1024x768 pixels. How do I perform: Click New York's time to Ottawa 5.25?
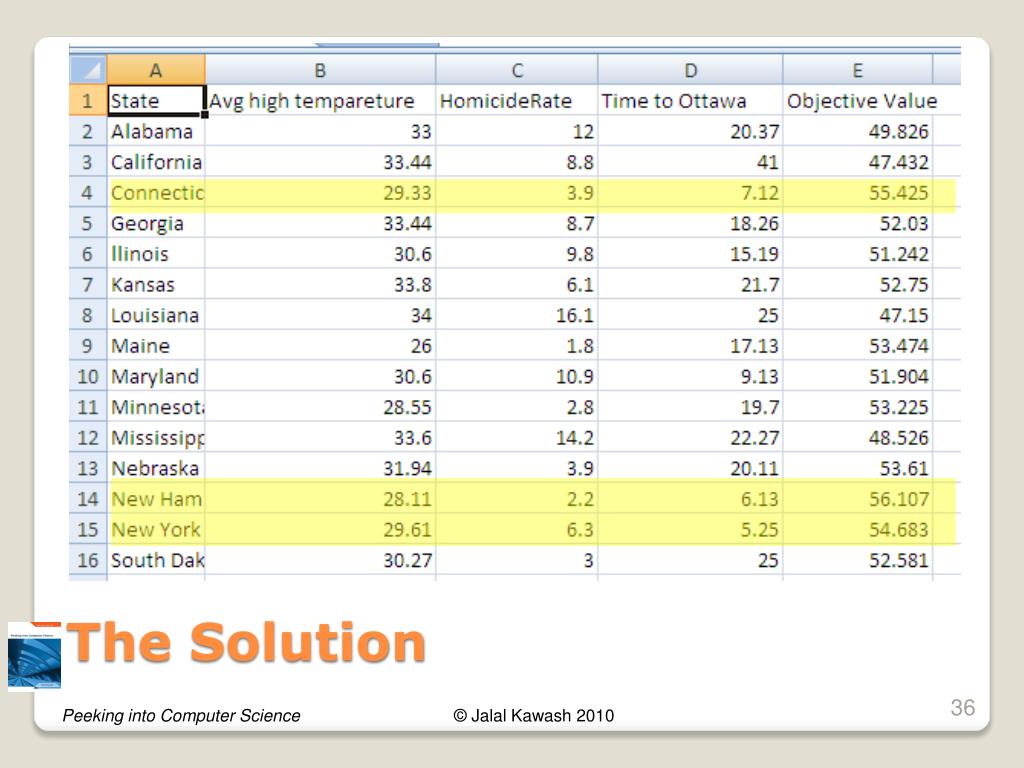click(x=690, y=530)
